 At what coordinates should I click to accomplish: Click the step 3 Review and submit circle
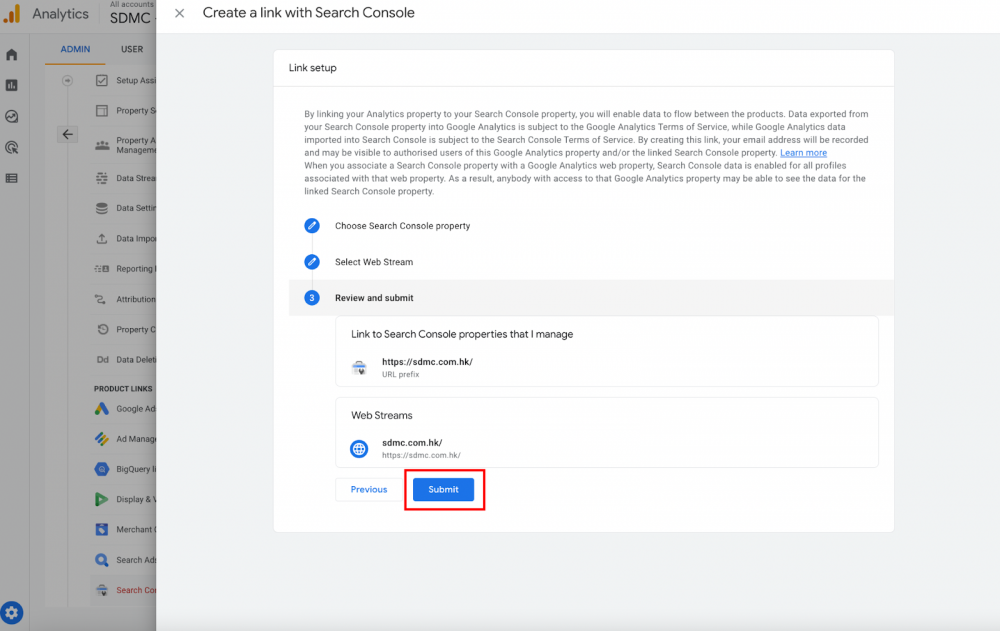coord(312,298)
